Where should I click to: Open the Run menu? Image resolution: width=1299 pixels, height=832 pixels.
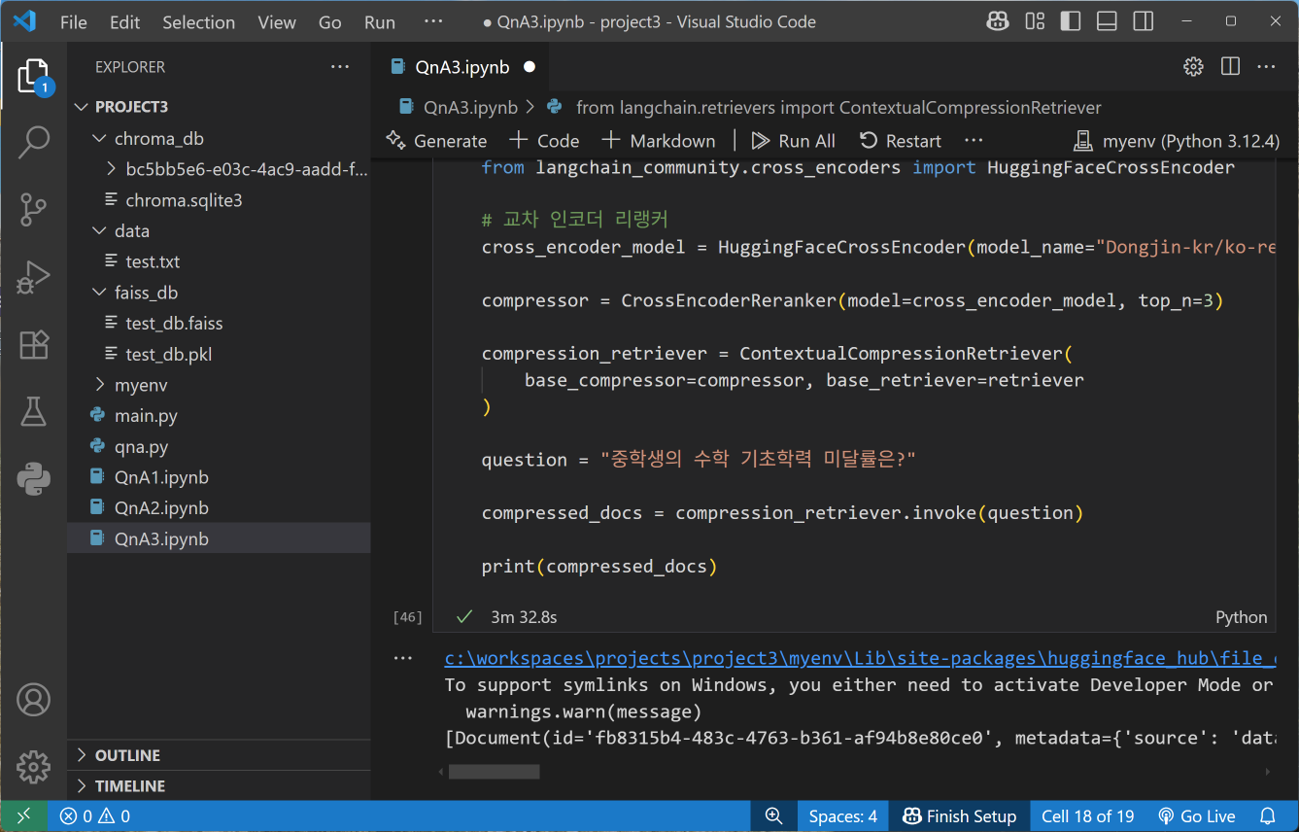point(379,22)
